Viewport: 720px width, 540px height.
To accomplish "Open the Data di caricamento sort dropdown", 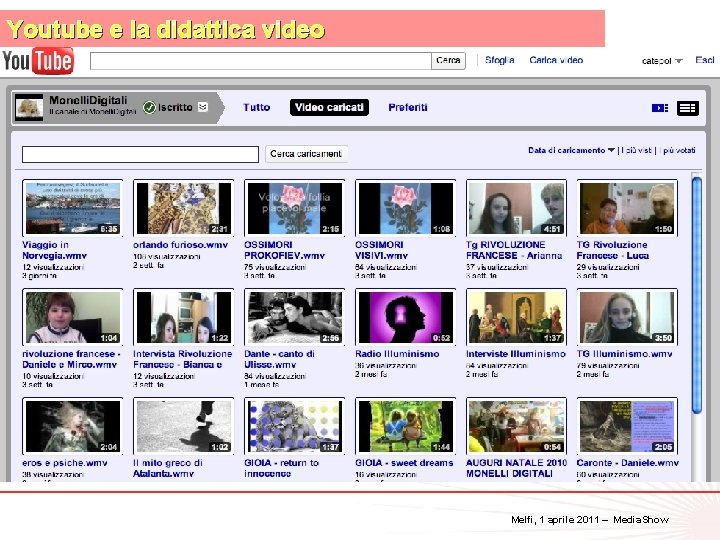I will point(571,150).
